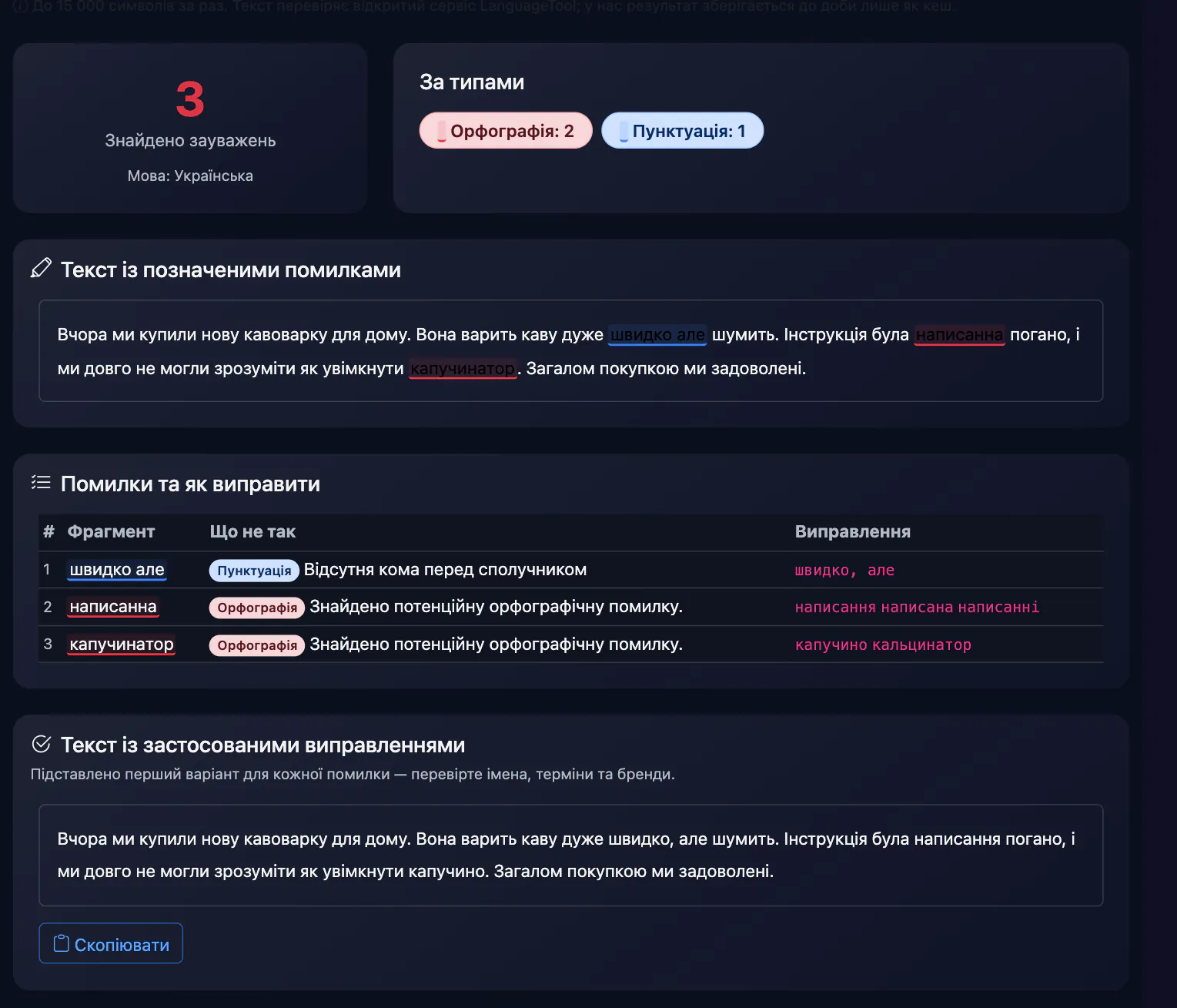This screenshot has height=1008, width=1177.
Task: Click highlighted 'капучинатор' in marked text
Action: coord(463,369)
